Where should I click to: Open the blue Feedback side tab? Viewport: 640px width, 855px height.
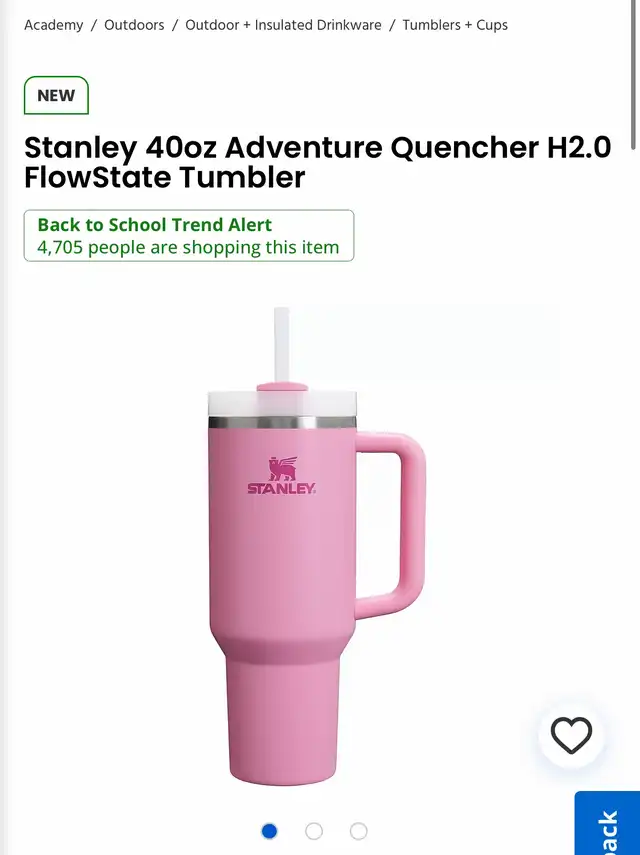point(607,823)
